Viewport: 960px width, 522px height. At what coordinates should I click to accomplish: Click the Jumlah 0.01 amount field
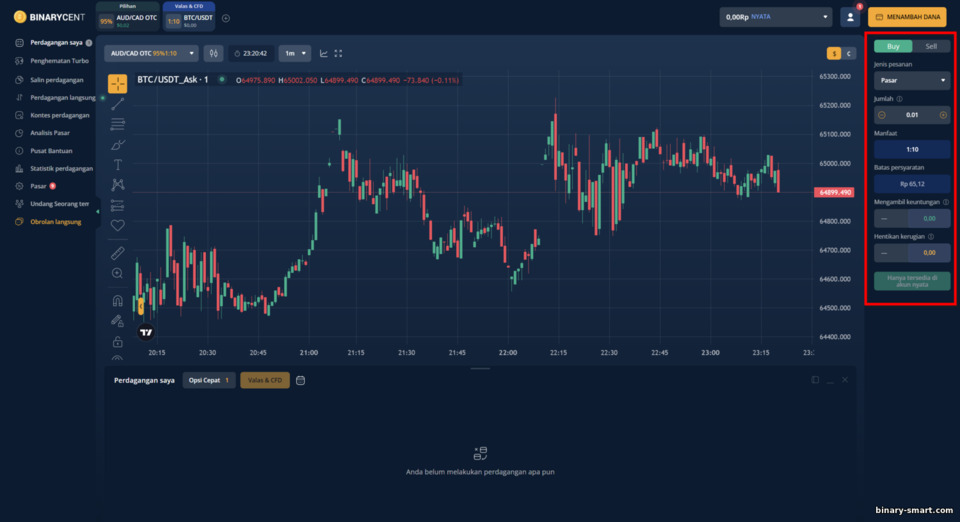[912, 115]
